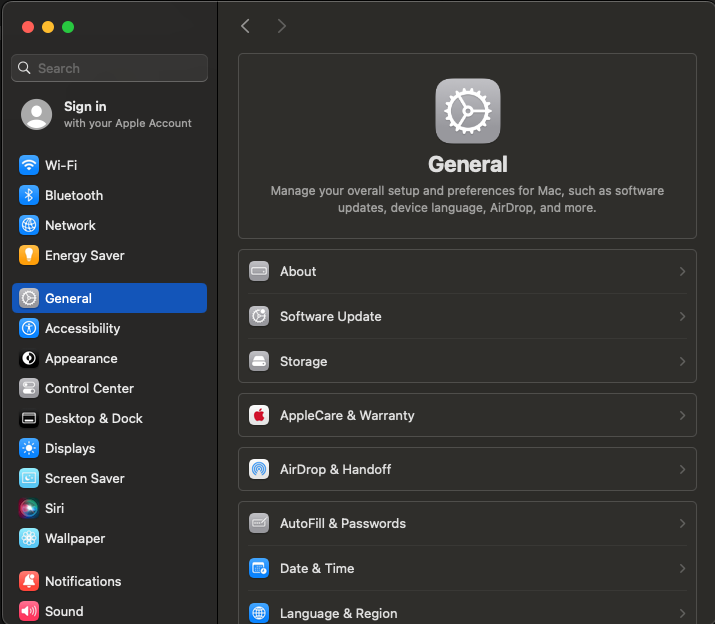Click the Wi-Fi icon in the sidebar

pyautogui.click(x=29, y=165)
